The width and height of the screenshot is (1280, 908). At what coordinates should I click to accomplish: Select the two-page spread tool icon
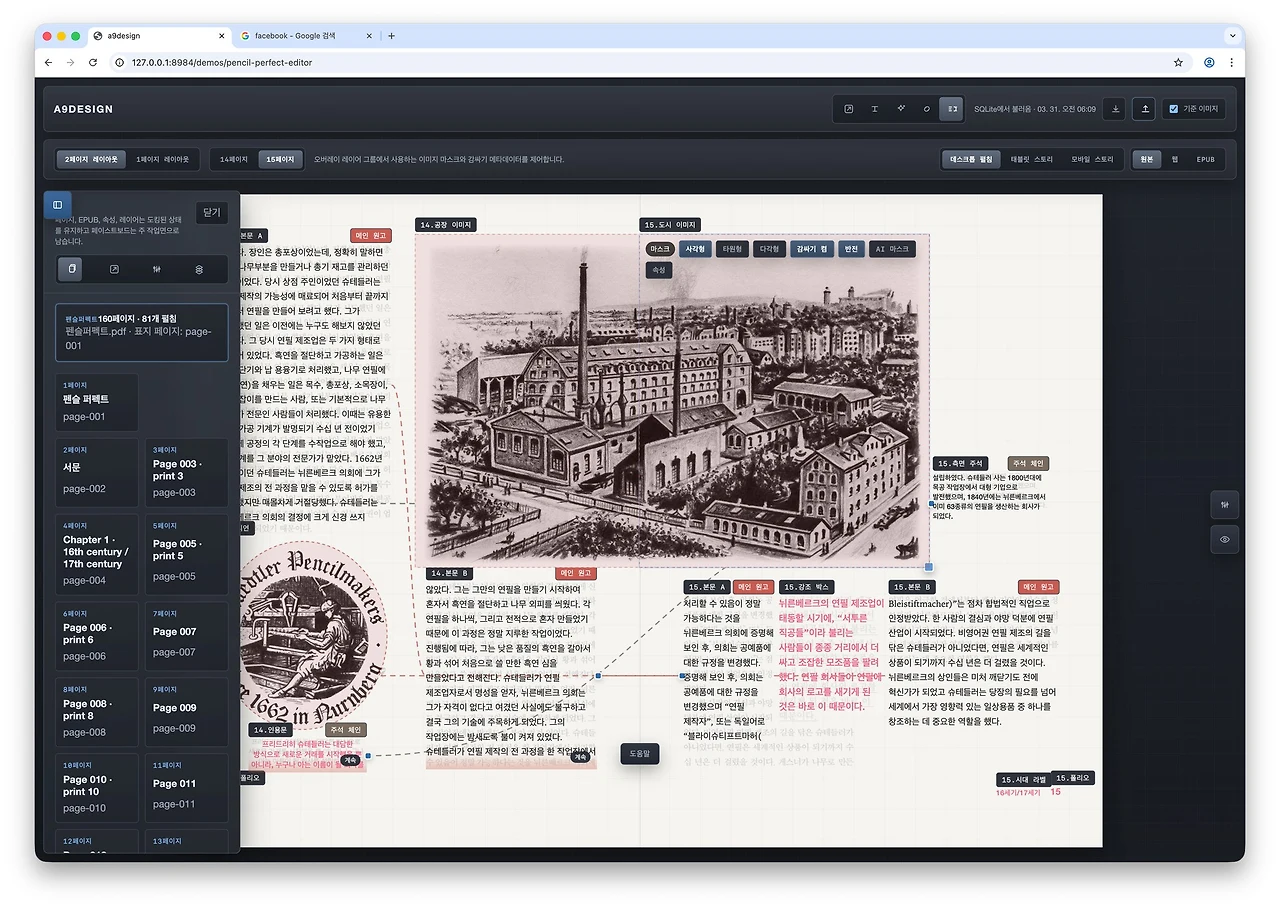952,109
